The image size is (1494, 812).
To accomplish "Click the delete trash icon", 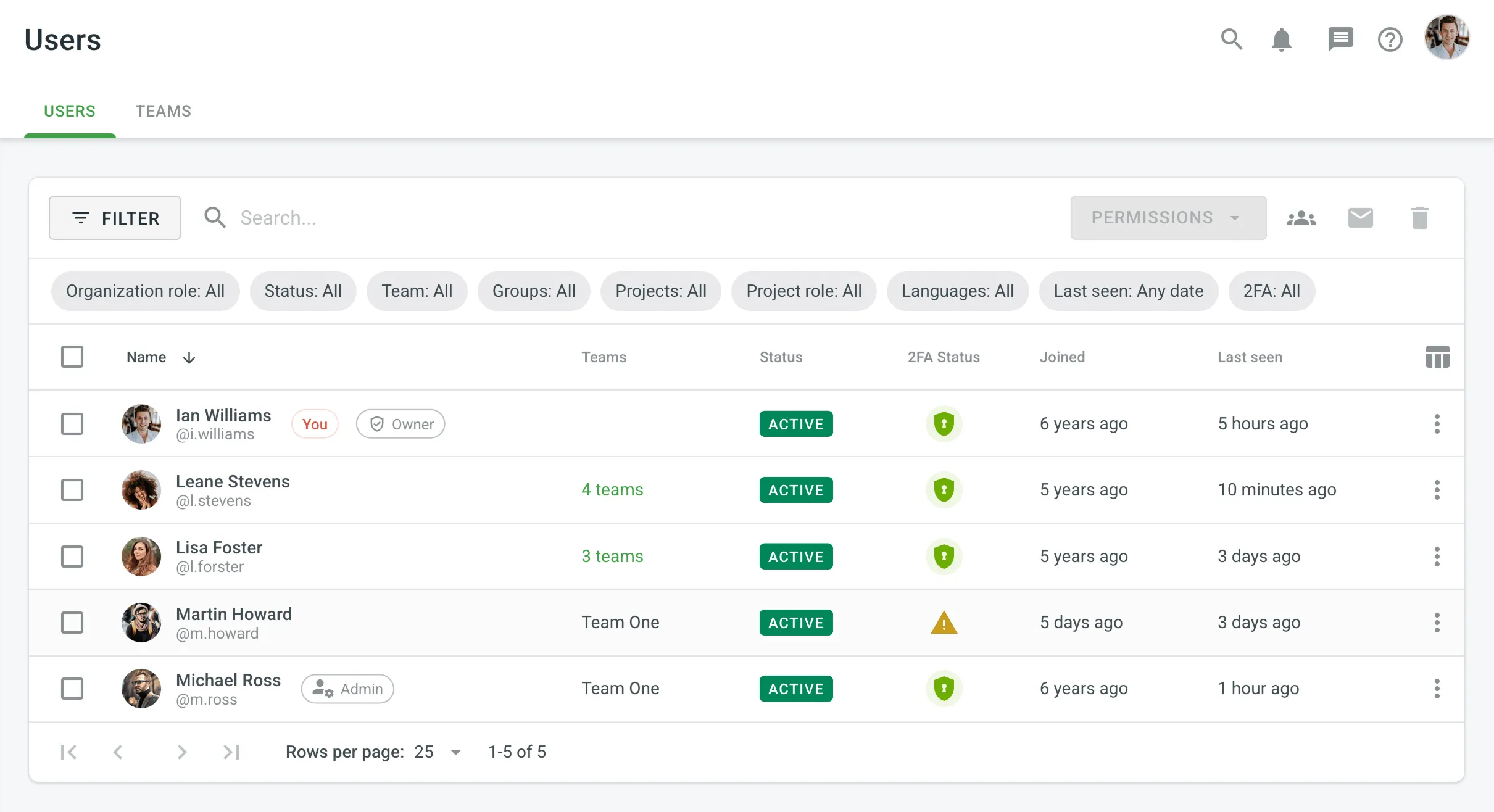I will [x=1419, y=217].
